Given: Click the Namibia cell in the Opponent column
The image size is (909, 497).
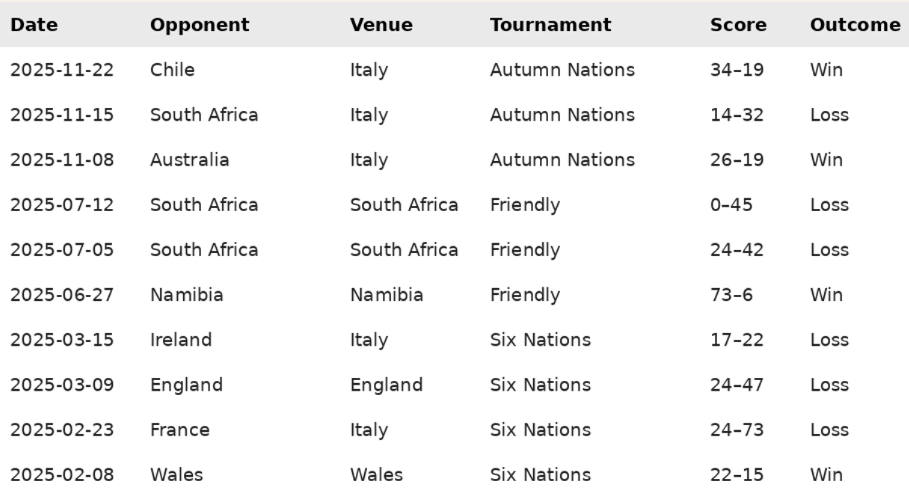Looking at the screenshot, I should tap(186, 295).
